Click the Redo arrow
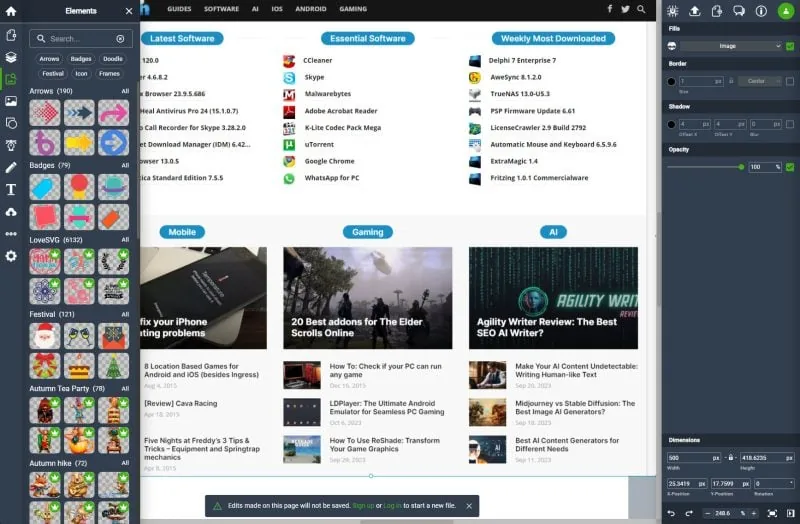Image resolution: width=800 pixels, height=524 pixels. [x=689, y=513]
